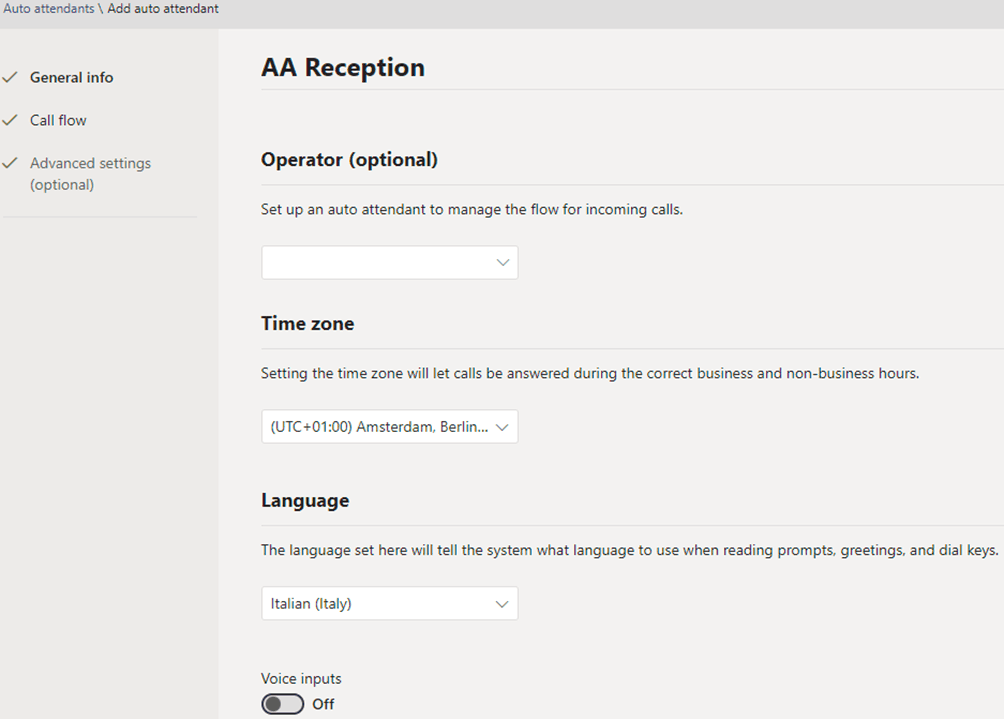The height and width of the screenshot is (719, 1004).
Task: Open the General info step
Action: click(71, 77)
